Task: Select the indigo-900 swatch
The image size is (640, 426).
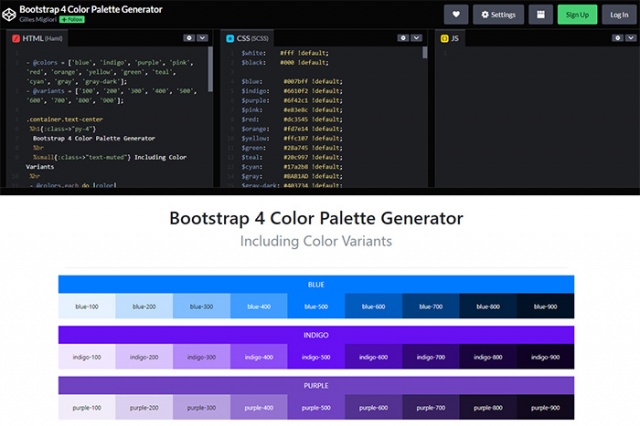Action: pyautogui.click(x=545, y=357)
